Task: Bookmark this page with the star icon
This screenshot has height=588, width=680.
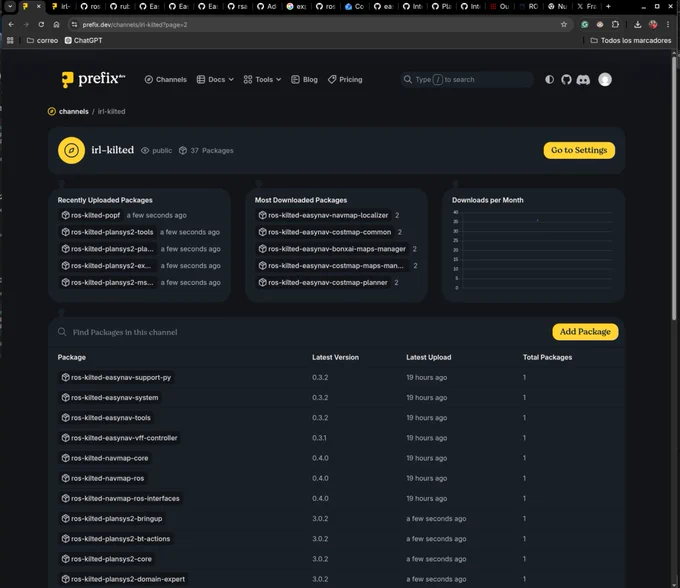Action: [x=564, y=24]
